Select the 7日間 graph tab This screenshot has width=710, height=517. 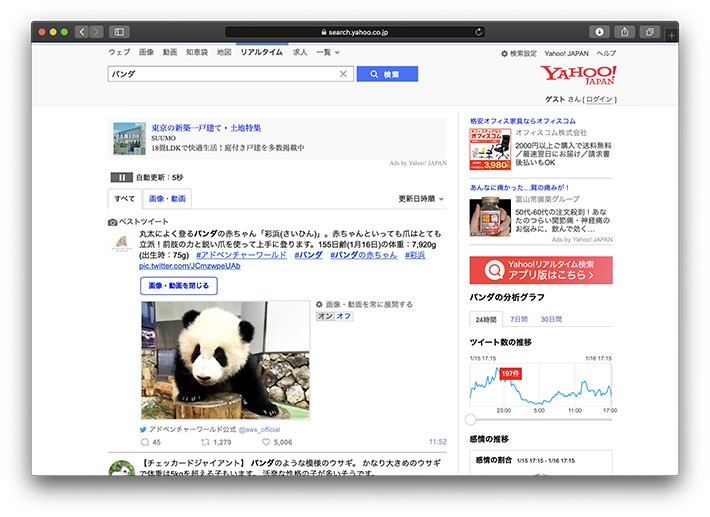(519, 319)
